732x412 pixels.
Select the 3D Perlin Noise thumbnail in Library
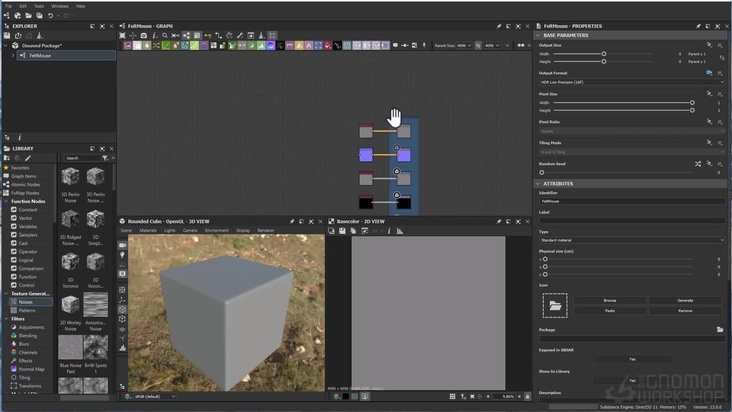tap(71, 177)
